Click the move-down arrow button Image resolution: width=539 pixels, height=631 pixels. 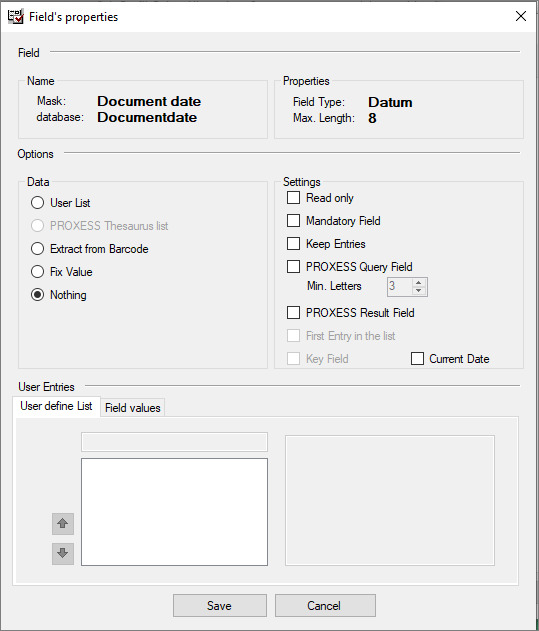[63, 553]
